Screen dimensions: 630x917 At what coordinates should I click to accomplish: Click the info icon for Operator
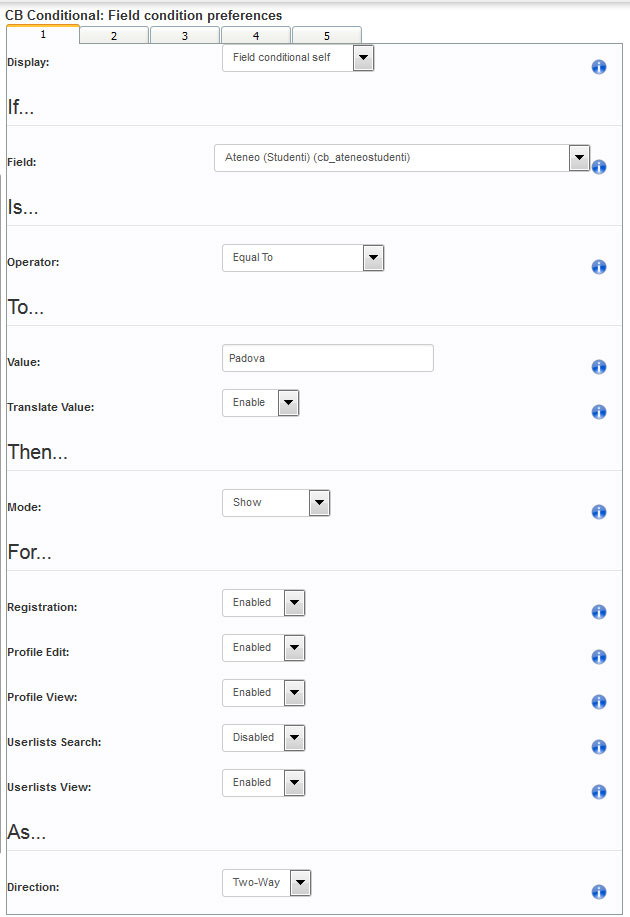598,267
